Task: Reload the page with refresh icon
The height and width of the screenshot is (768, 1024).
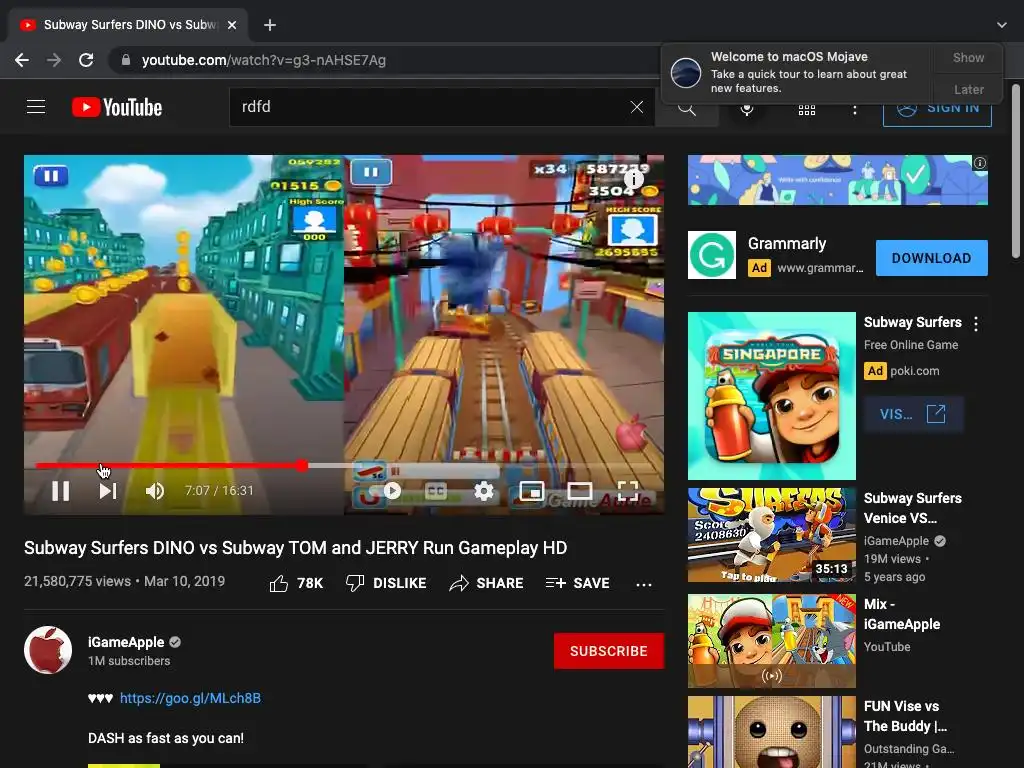Action: pos(86,60)
